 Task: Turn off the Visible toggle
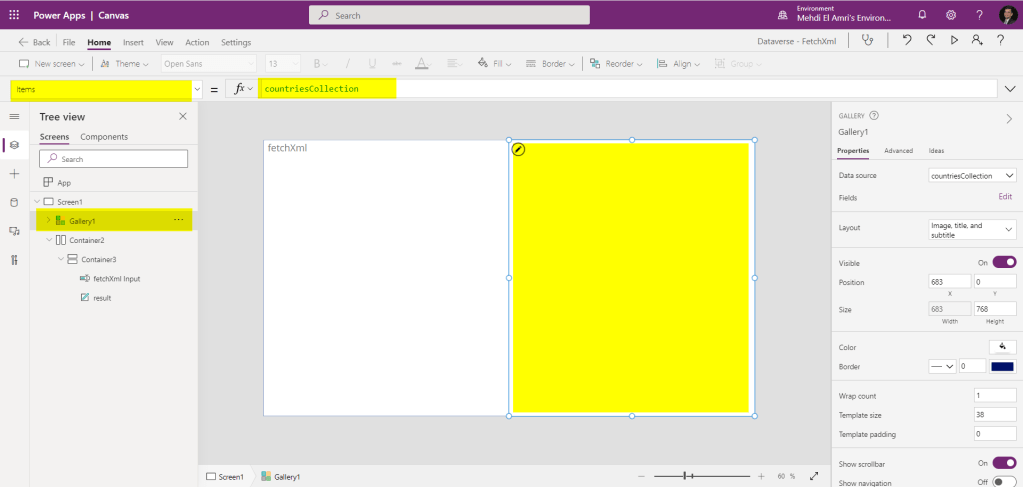coord(1003,263)
